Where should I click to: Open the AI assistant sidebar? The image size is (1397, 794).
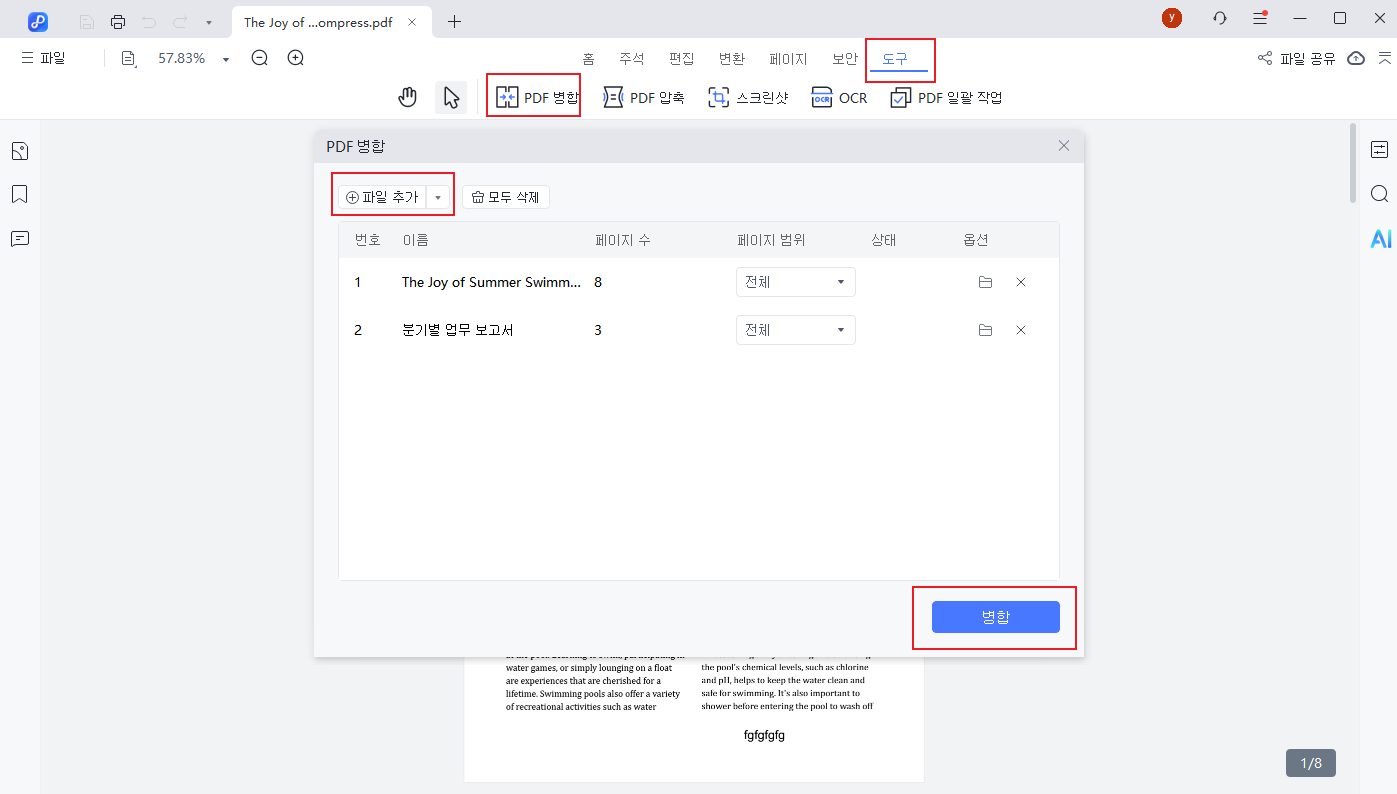tap(1380, 238)
